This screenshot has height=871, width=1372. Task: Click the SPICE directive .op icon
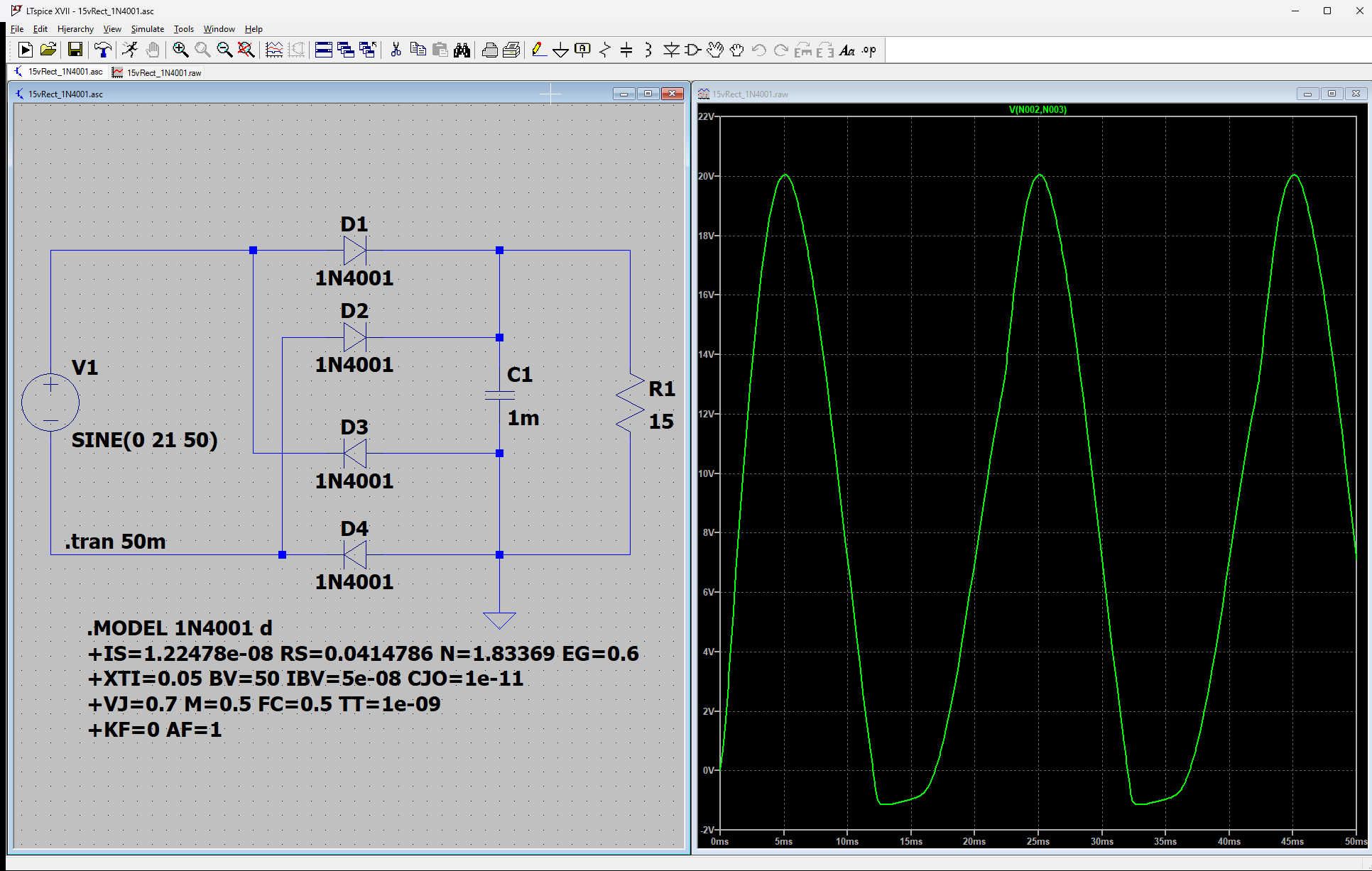(869, 50)
